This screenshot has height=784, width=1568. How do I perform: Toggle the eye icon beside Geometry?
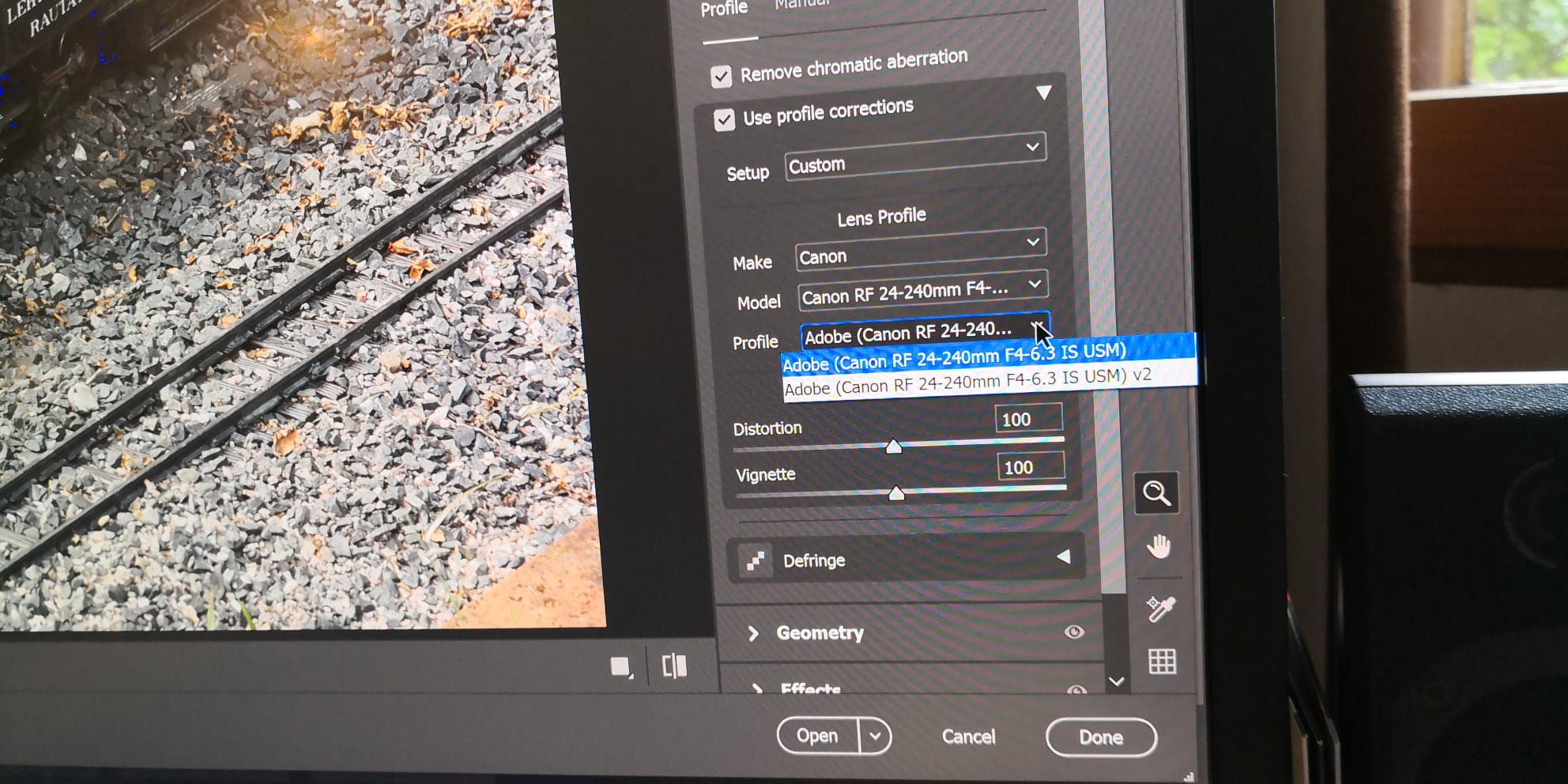click(x=1075, y=632)
